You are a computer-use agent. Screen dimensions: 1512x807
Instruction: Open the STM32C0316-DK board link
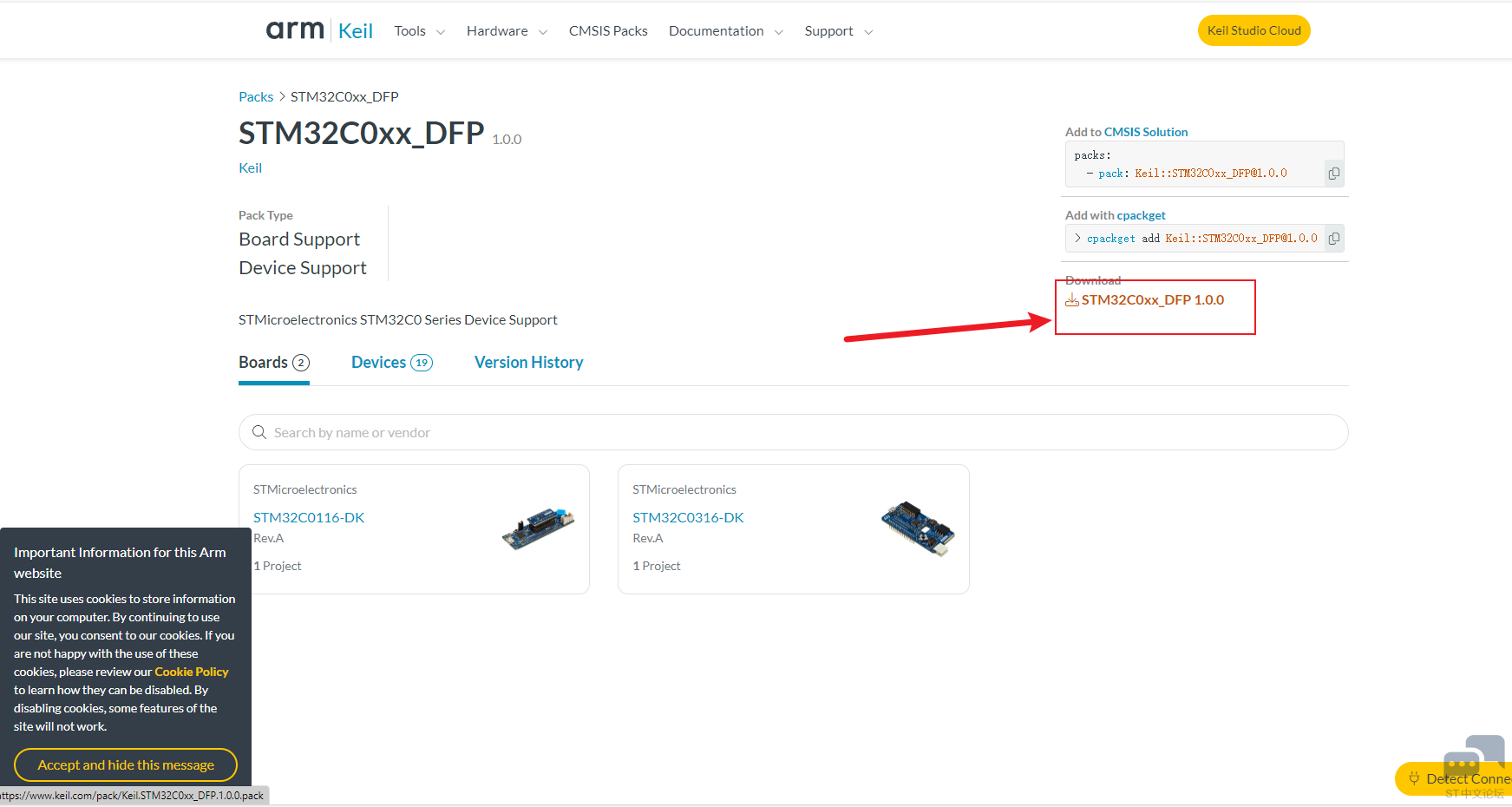coord(688,517)
